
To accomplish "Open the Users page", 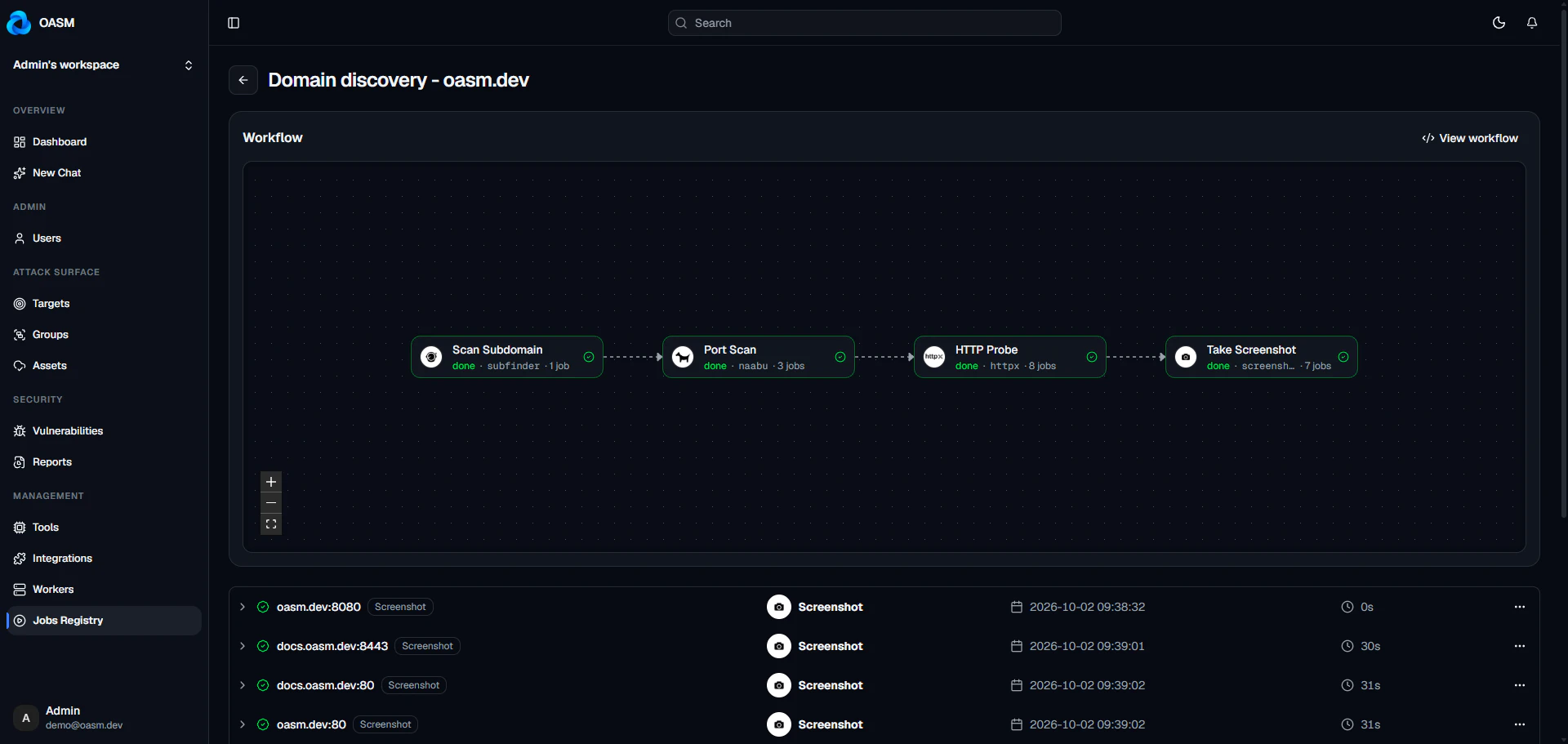I will coord(104,238).
